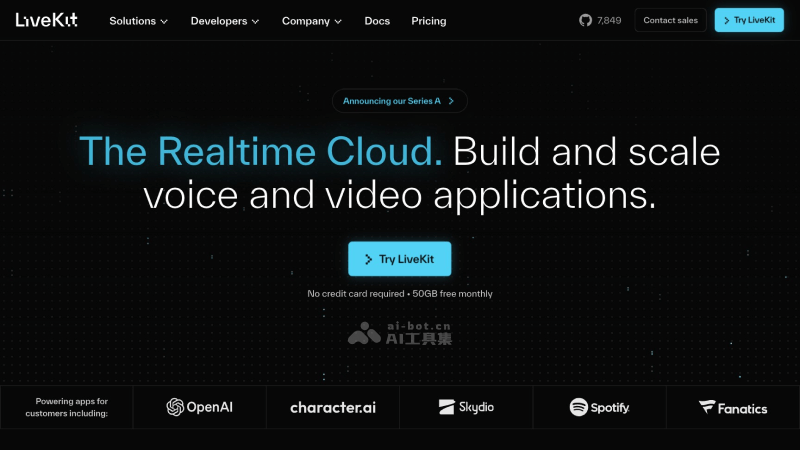
Task: Click chevron icon inside hero Try LiveKit button
Action: pyautogui.click(x=368, y=259)
